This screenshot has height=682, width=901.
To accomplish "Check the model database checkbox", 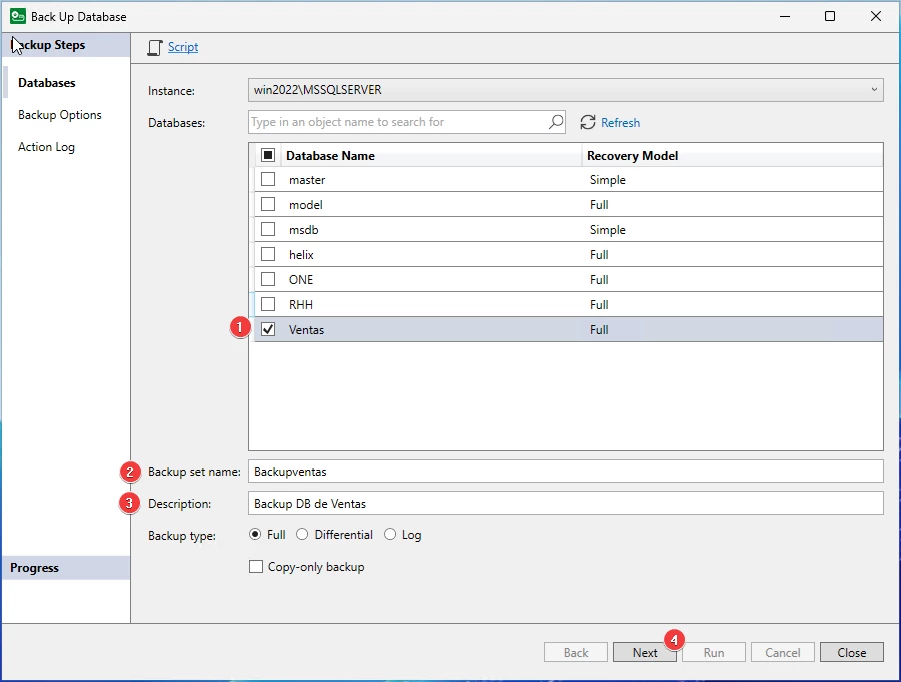I will coord(268,204).
